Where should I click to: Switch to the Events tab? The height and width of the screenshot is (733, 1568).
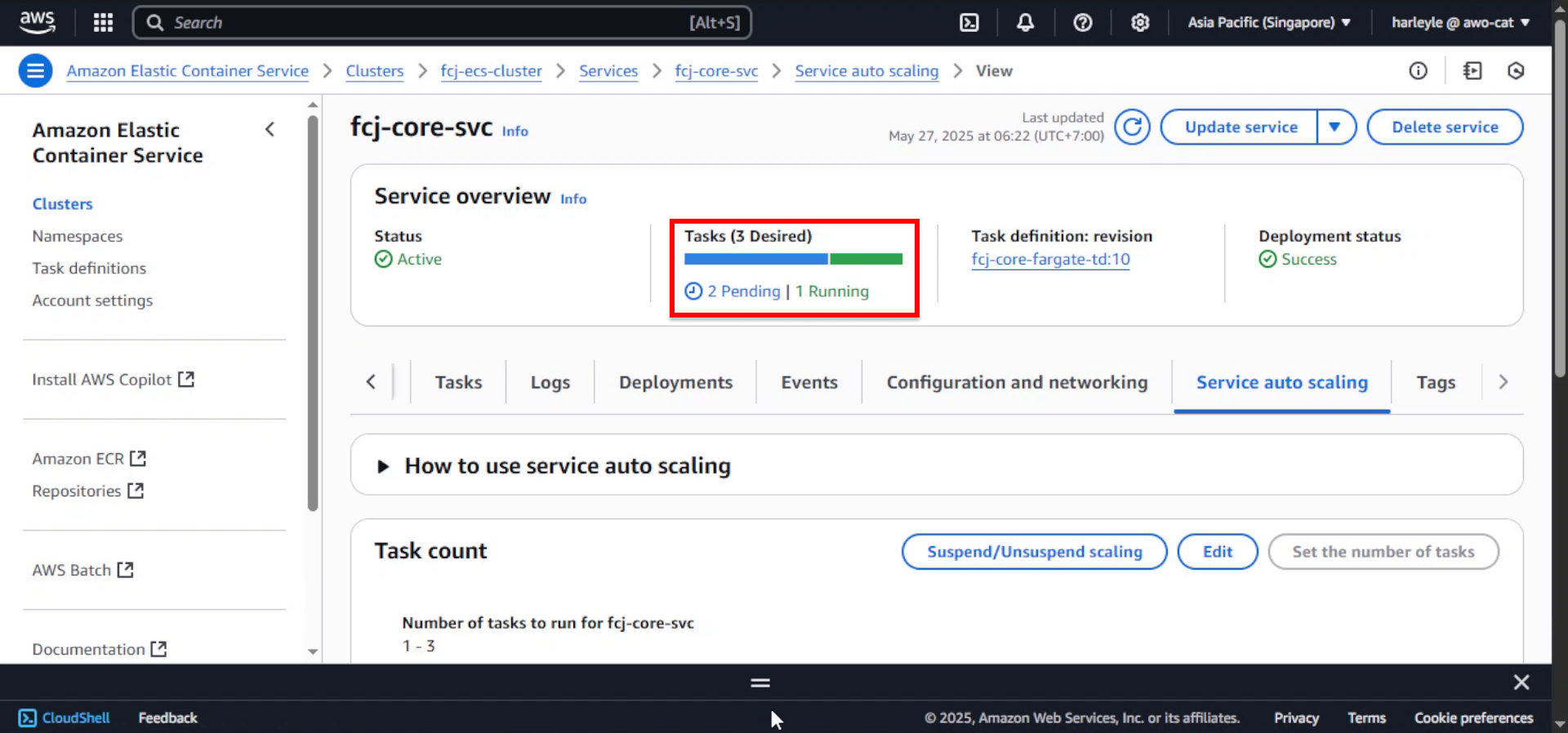pyautogui.click(x=809, y=382)
